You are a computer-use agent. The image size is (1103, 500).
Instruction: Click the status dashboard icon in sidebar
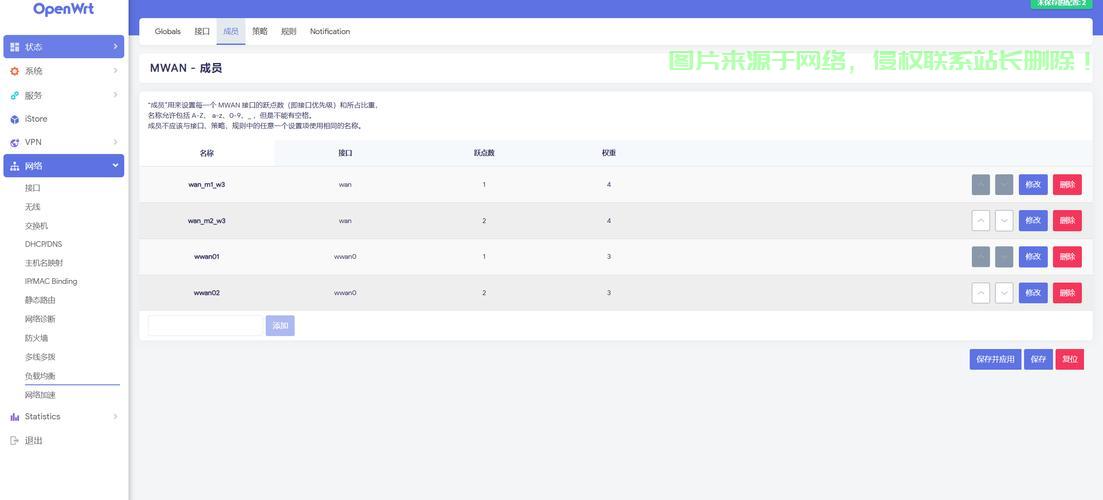[15, 47]
